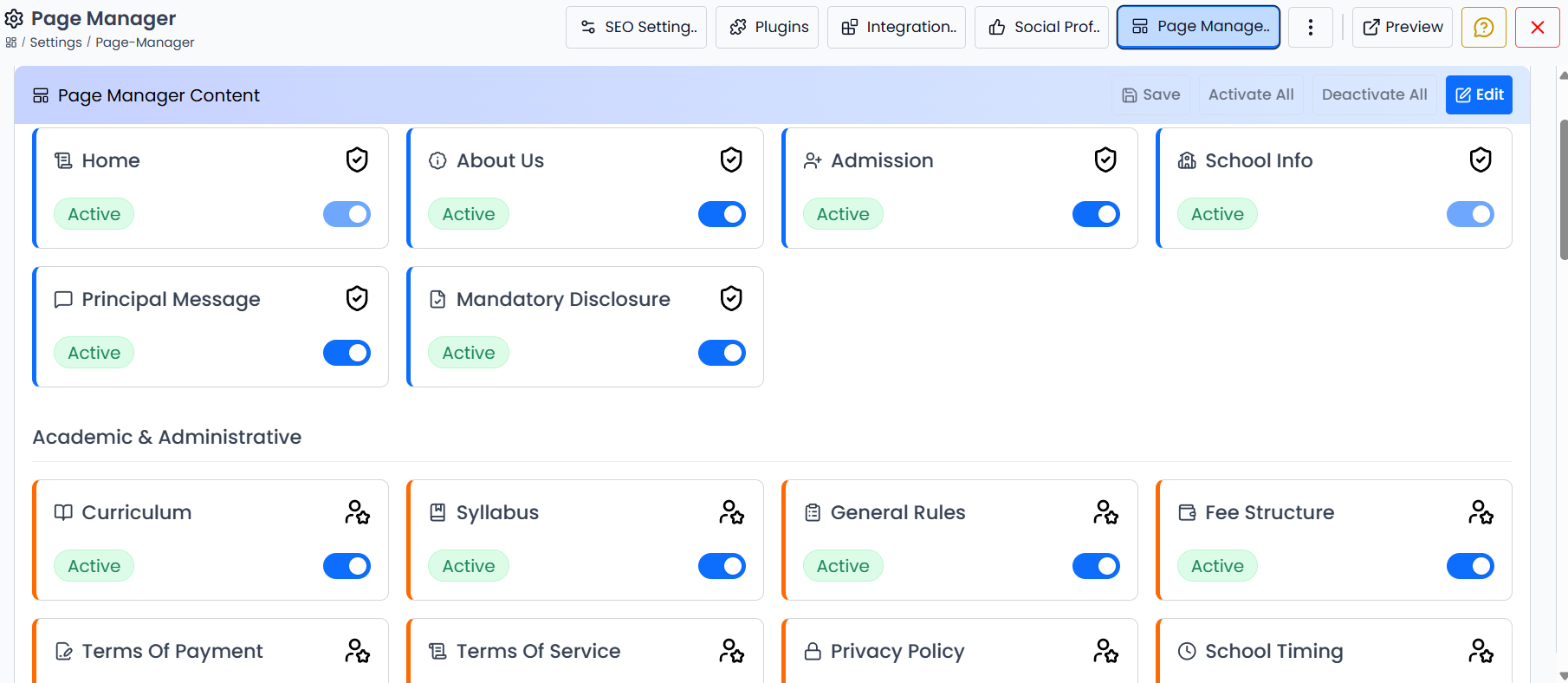Click the help question mark icon button
The width and height of the screenshot is (1568, 683).
pyautogui.click(x=1484, y=27)
